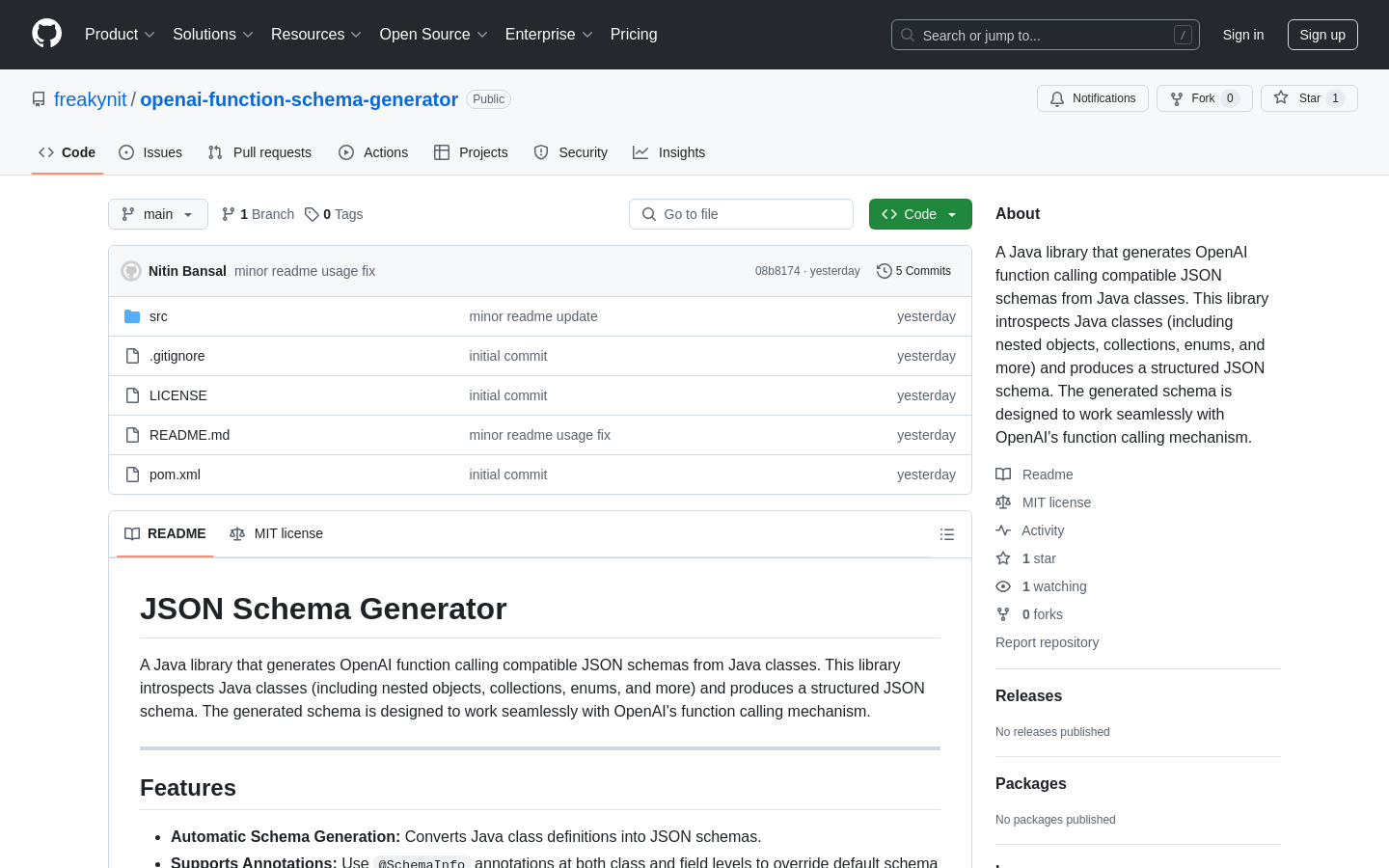Image resolution: width=1389 pixels, height=868 pixels.
Task: Open the Resources menu
Action: coord(316,35)
